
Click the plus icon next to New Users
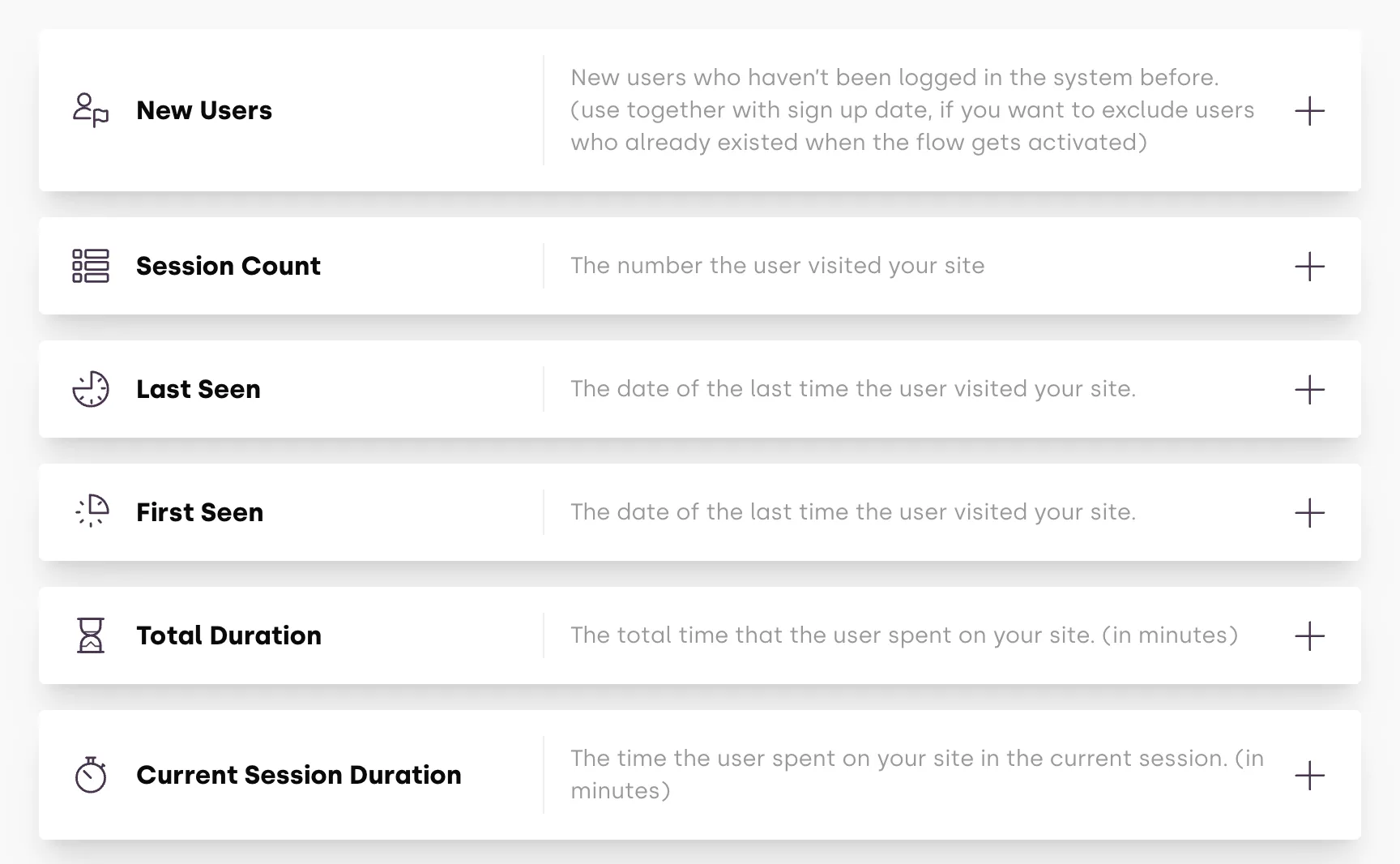[x=1310, y=111]
